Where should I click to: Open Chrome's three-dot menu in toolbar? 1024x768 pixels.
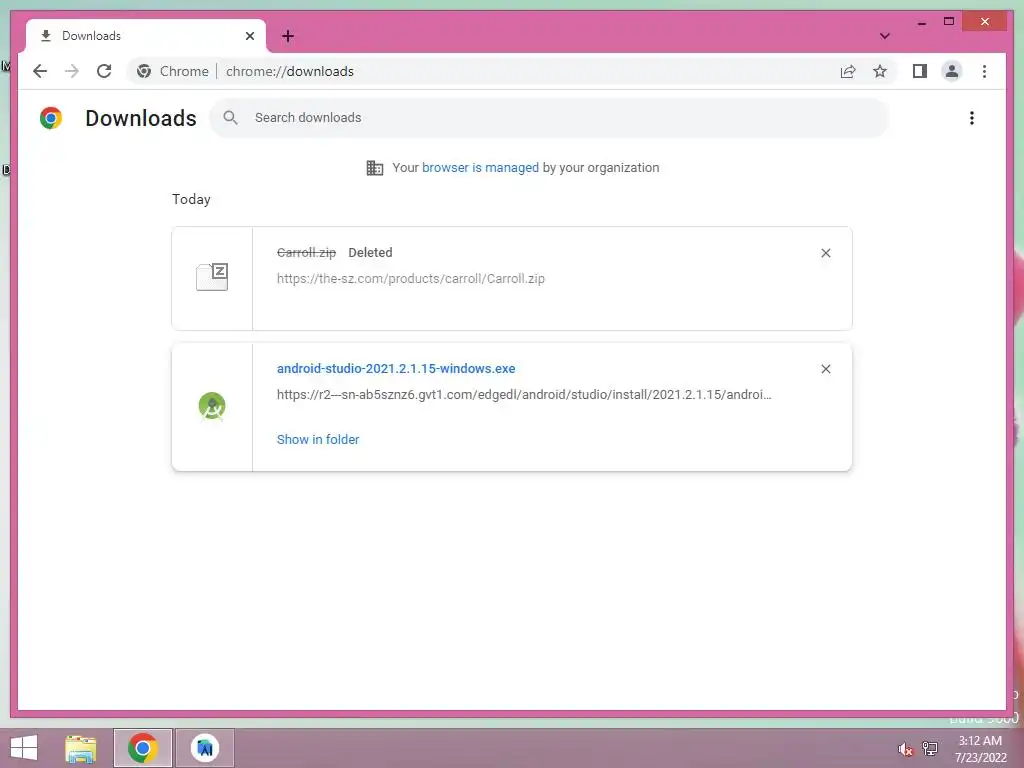[x=984, y=71]
